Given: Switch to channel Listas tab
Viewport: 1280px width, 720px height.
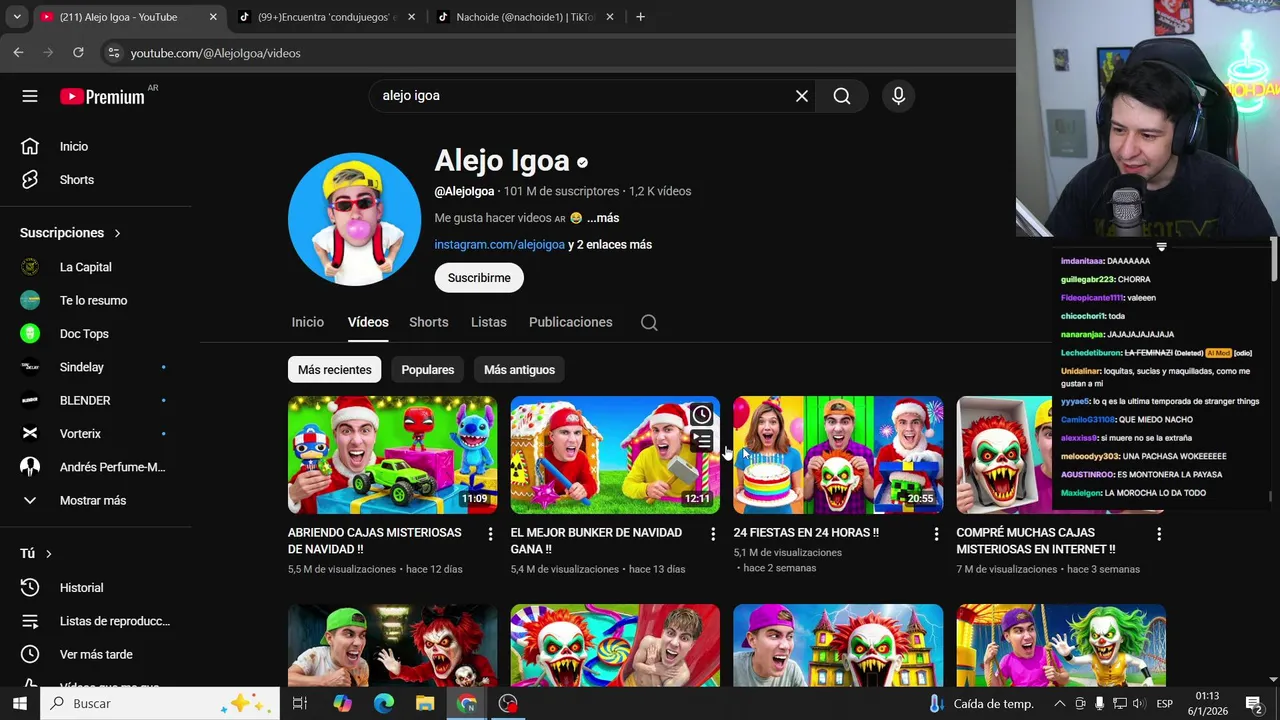Looking at the screenshot, I should pos(489,322).
